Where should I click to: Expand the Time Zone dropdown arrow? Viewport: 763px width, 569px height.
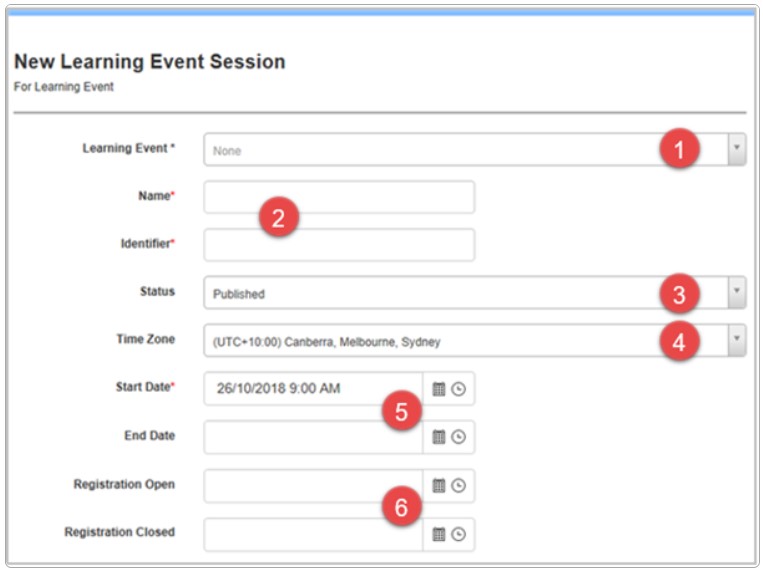736,341
